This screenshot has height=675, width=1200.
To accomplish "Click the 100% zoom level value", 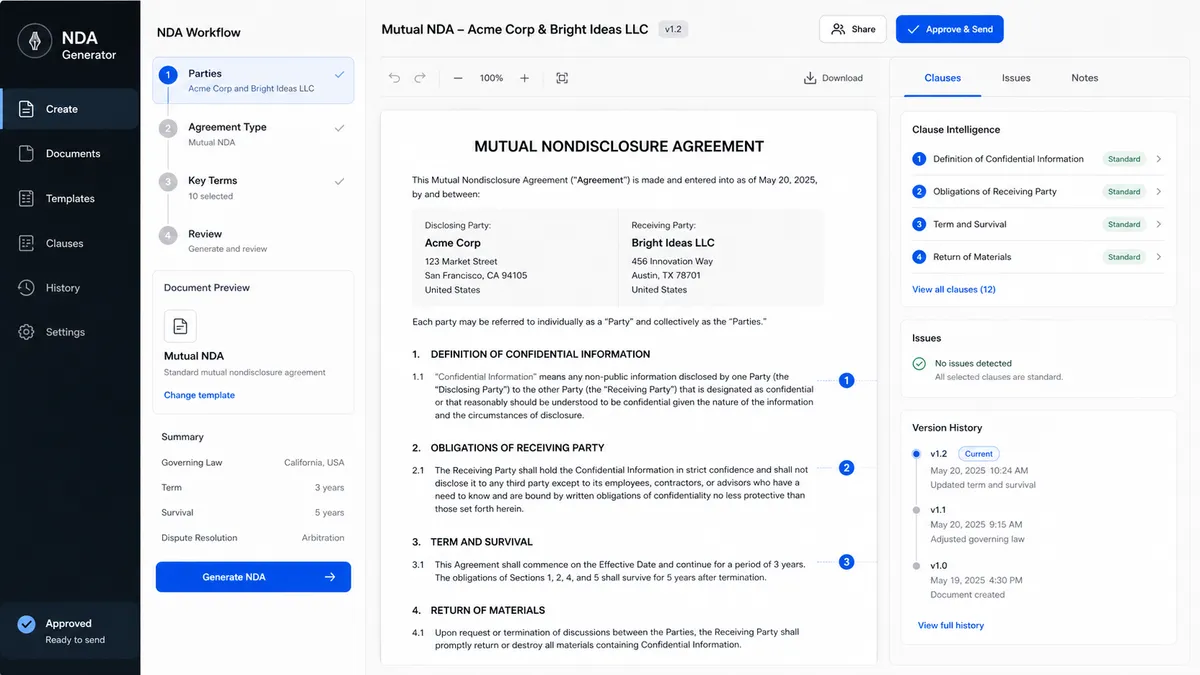I will (x=491, y=78).
